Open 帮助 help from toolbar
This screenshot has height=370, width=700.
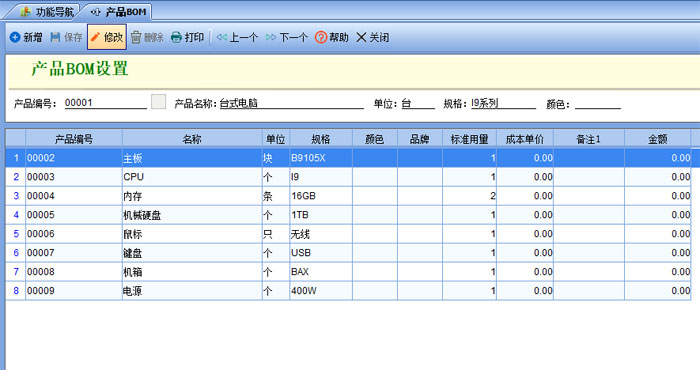click(331, 37)
